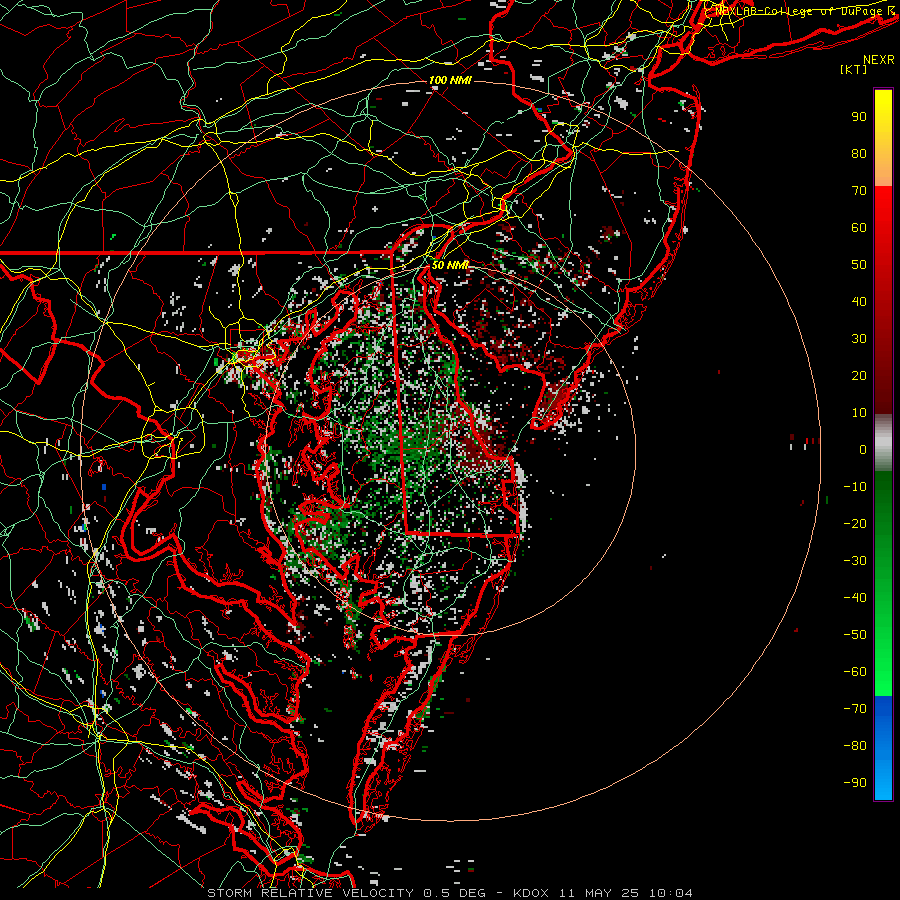Select the positive 40 scale value
The height and width of the screenshot is (900, 900).
(859, 302)
